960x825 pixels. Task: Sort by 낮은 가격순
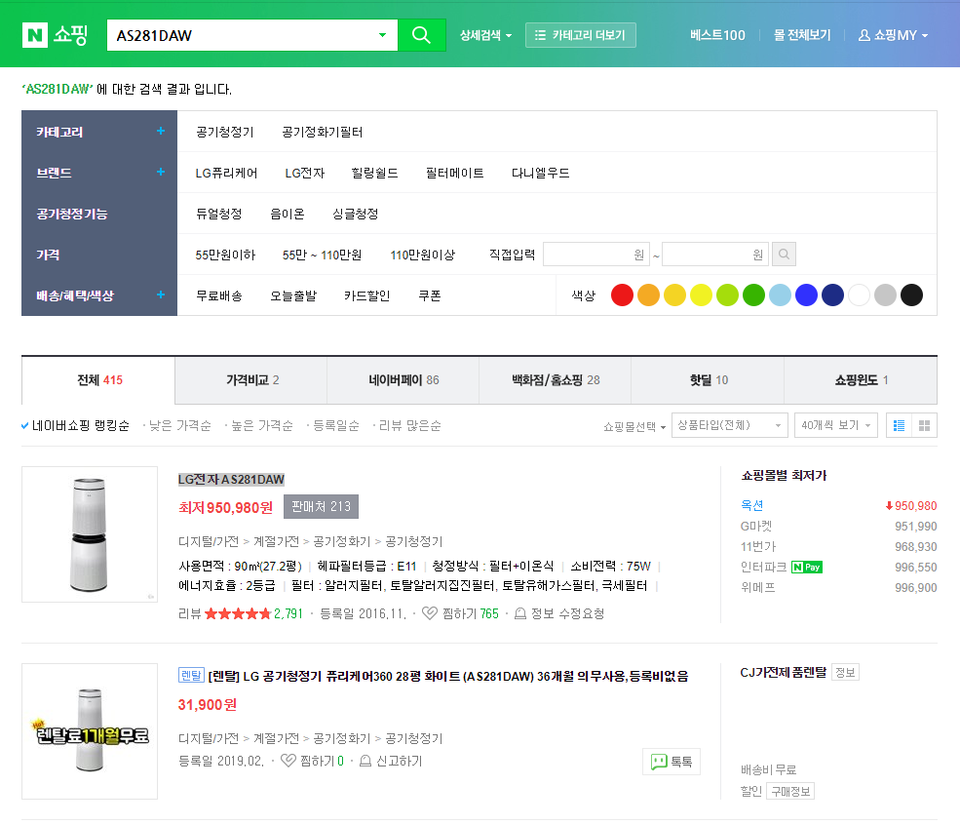pyautogui.click(x=178, y=425)
